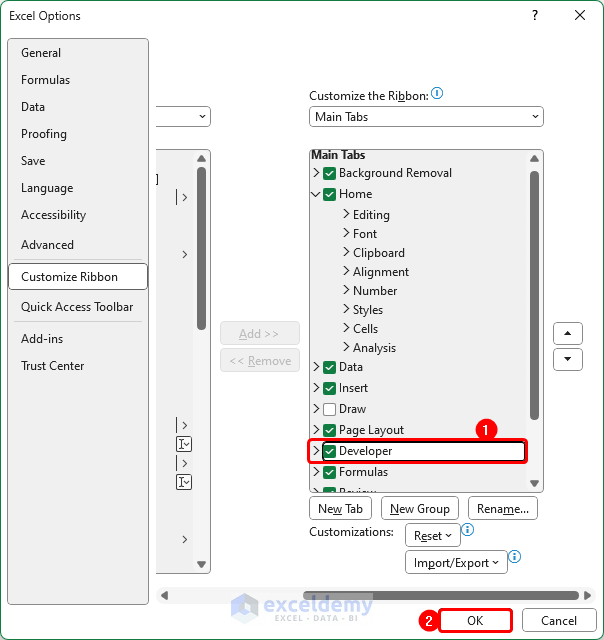Click the commands list scroll-down arrow

[201, 564]
